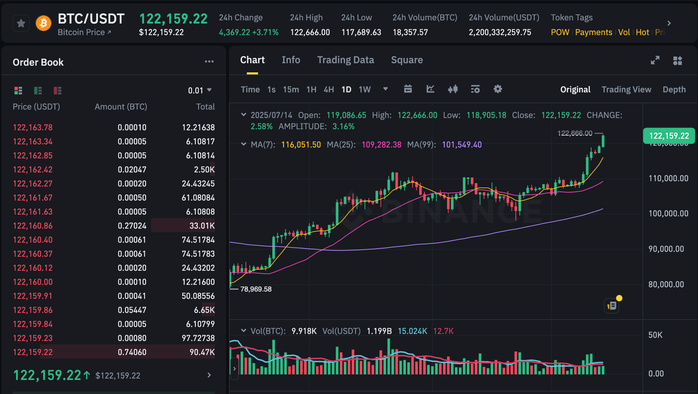This screenshot has width=698, height=394.
Task: Open the technical indicators icon
Action: point(430,89)
